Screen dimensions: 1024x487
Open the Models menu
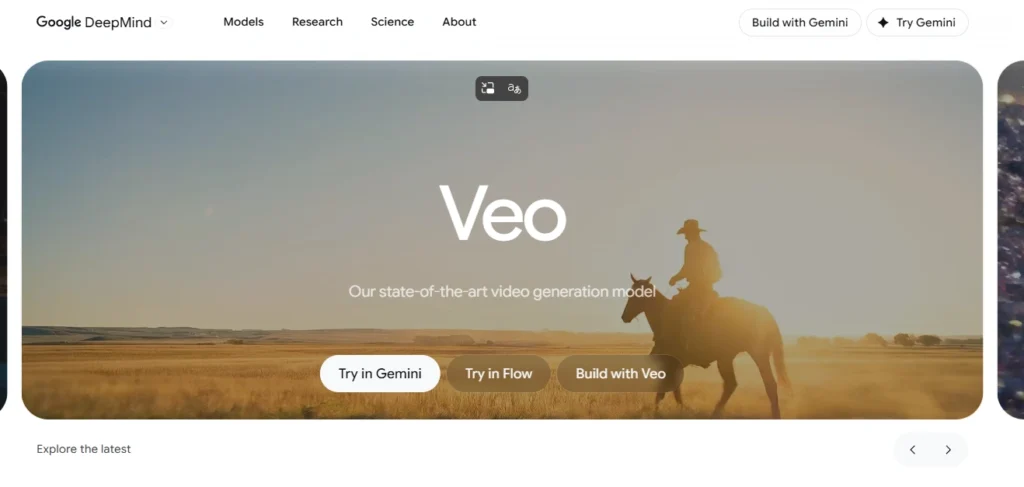(244, 22)
